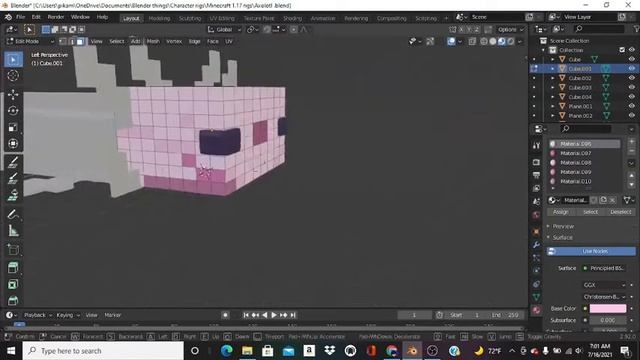The width and height of the screenshot is (640, 360).
Task: Select the Scale tool
Action: [x=13, y=127]
